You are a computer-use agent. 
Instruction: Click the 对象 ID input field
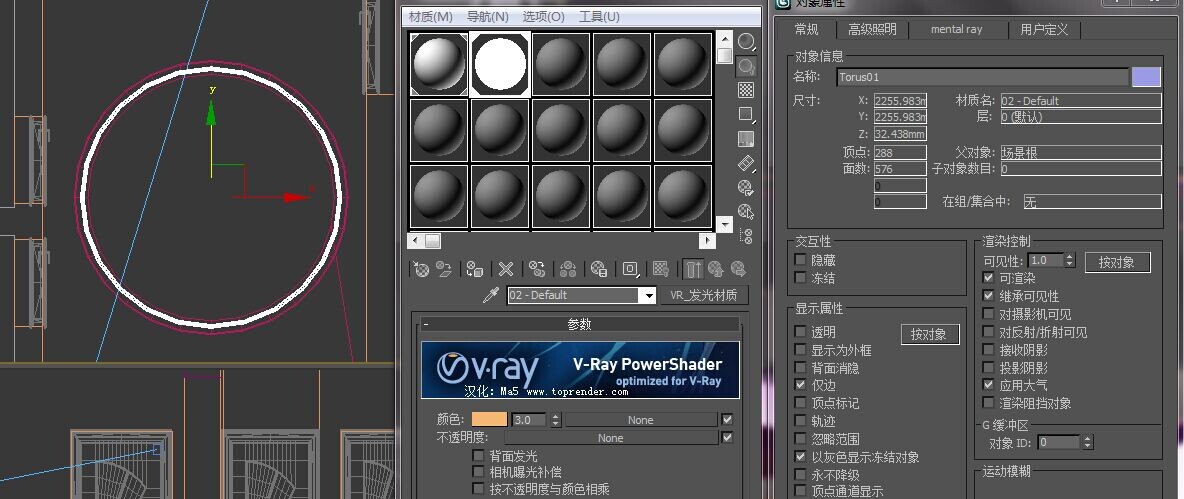[x=1059, y=442]
